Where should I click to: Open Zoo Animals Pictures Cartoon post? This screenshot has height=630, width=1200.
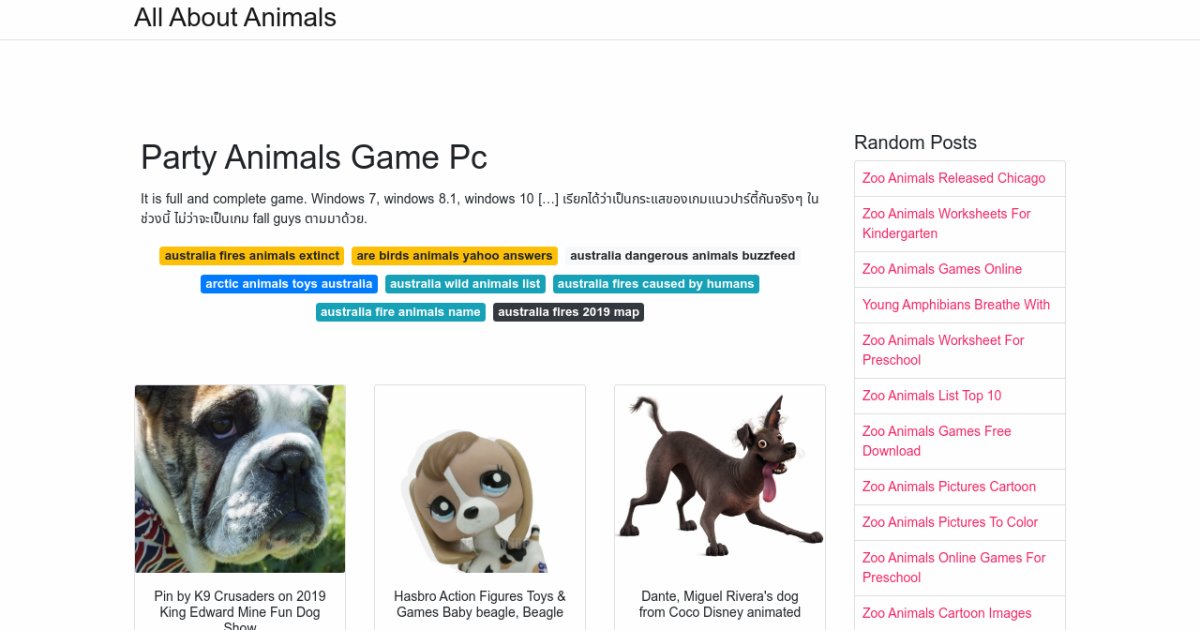(x=949, y=486)
